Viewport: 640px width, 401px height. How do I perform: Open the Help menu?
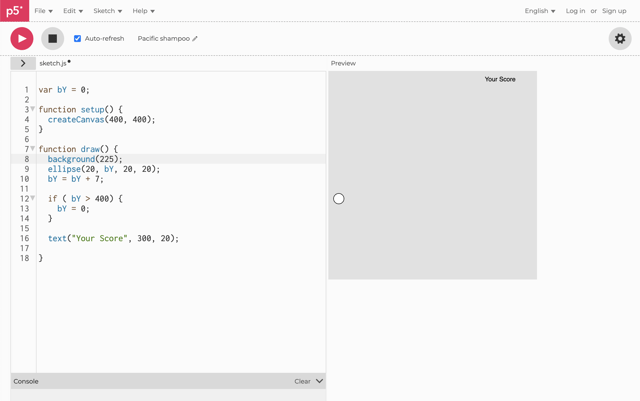[x=143, y=11]
